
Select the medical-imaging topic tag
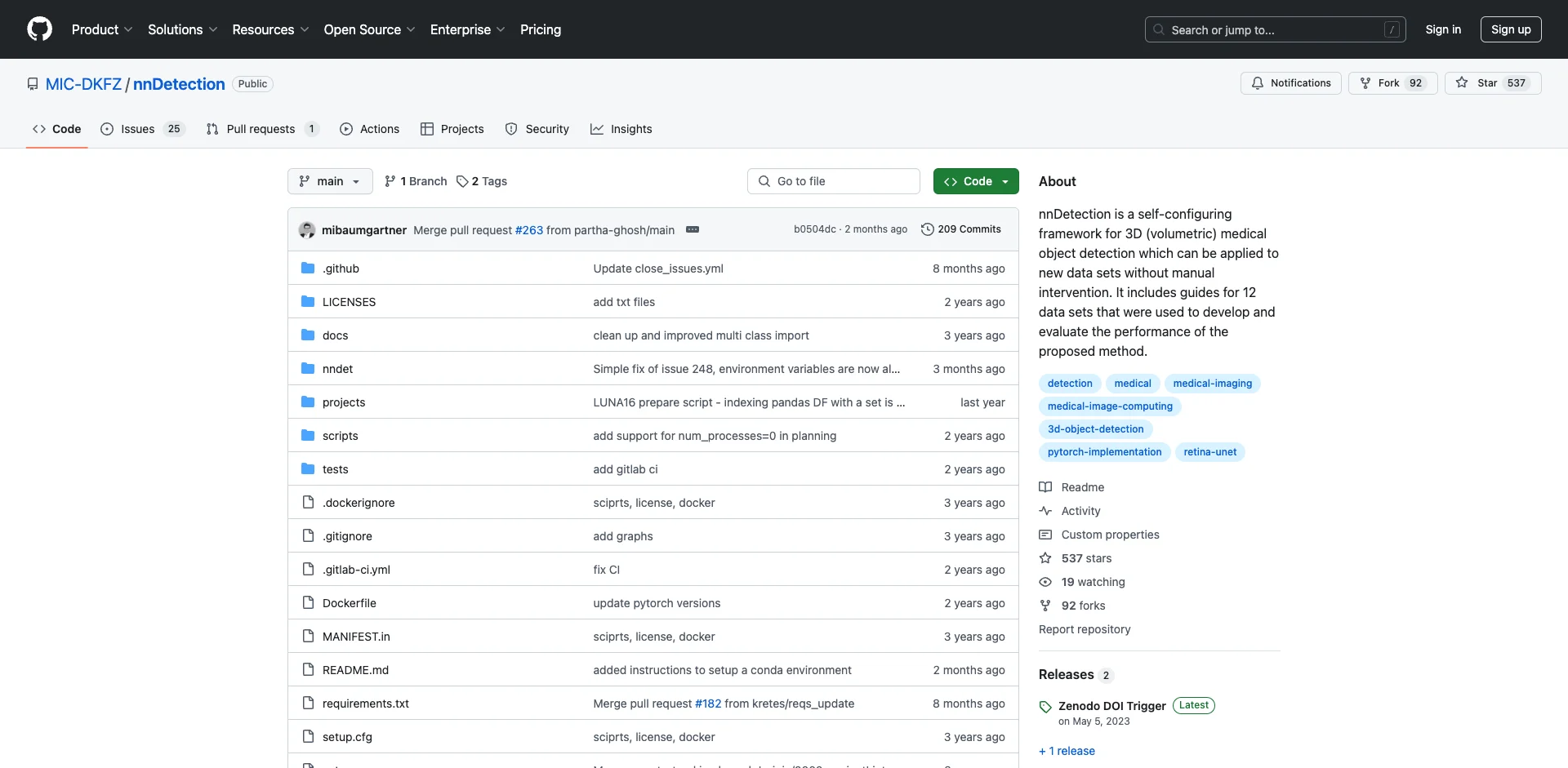coord(1213,384)
